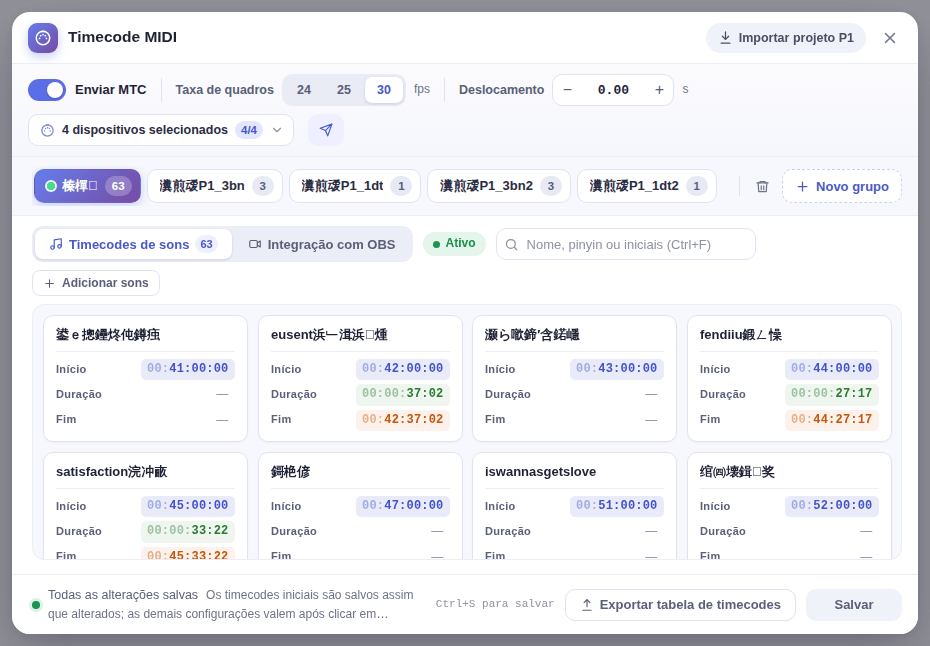
Task: Click the music note icon in Timecodes tab
Action: [56, 244]
